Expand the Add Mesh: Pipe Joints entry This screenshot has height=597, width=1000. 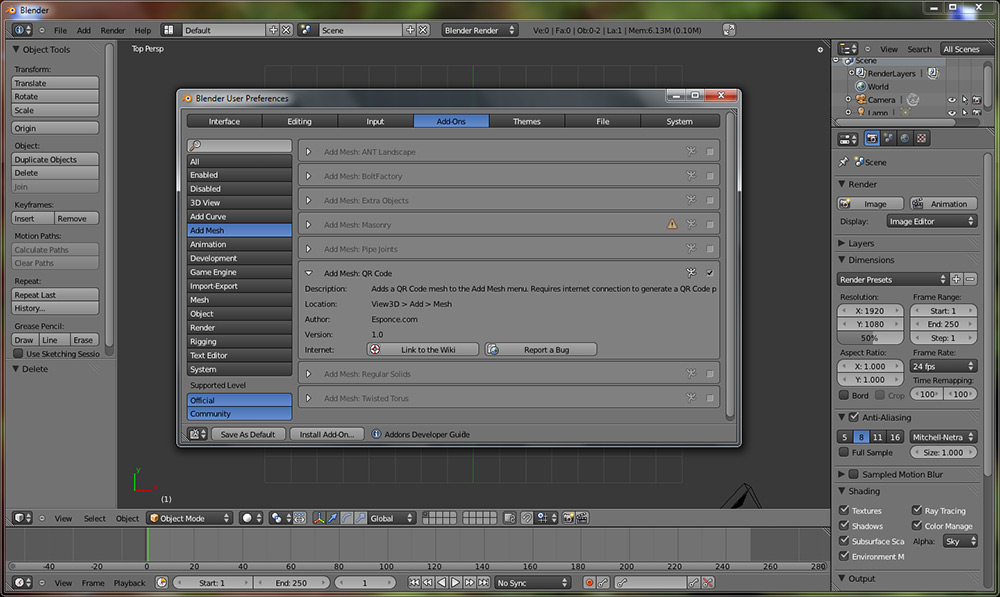pyautogui.click(x=309, y=249)
